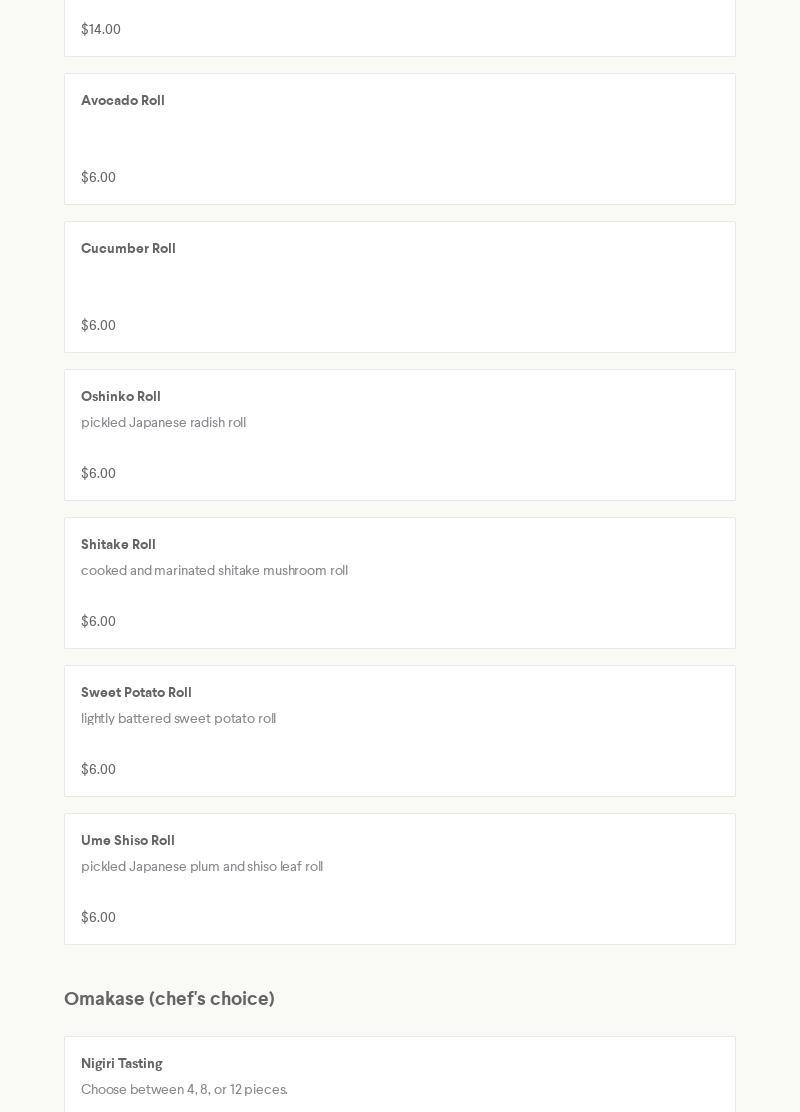The height and width of the screenshot is (1112, 800).
Task: Click the Avocado Roll $6.00 price
Action: pos(98,177)
